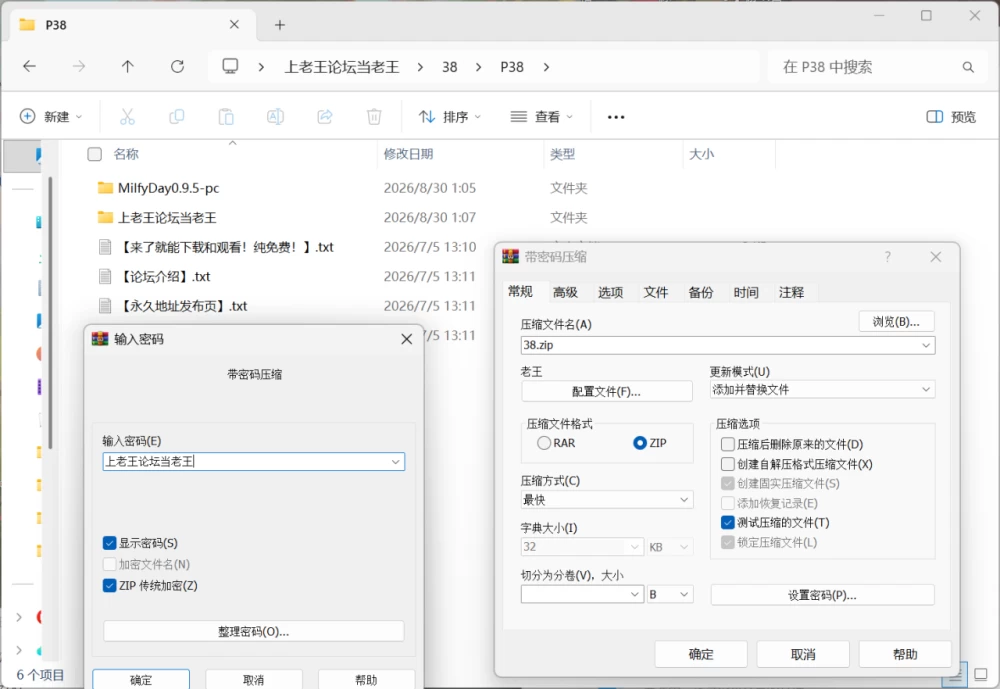Click the This PC monitor icon in address bar
The width and height of the screenshot is (1000, 689).
[x=230, y=66]
